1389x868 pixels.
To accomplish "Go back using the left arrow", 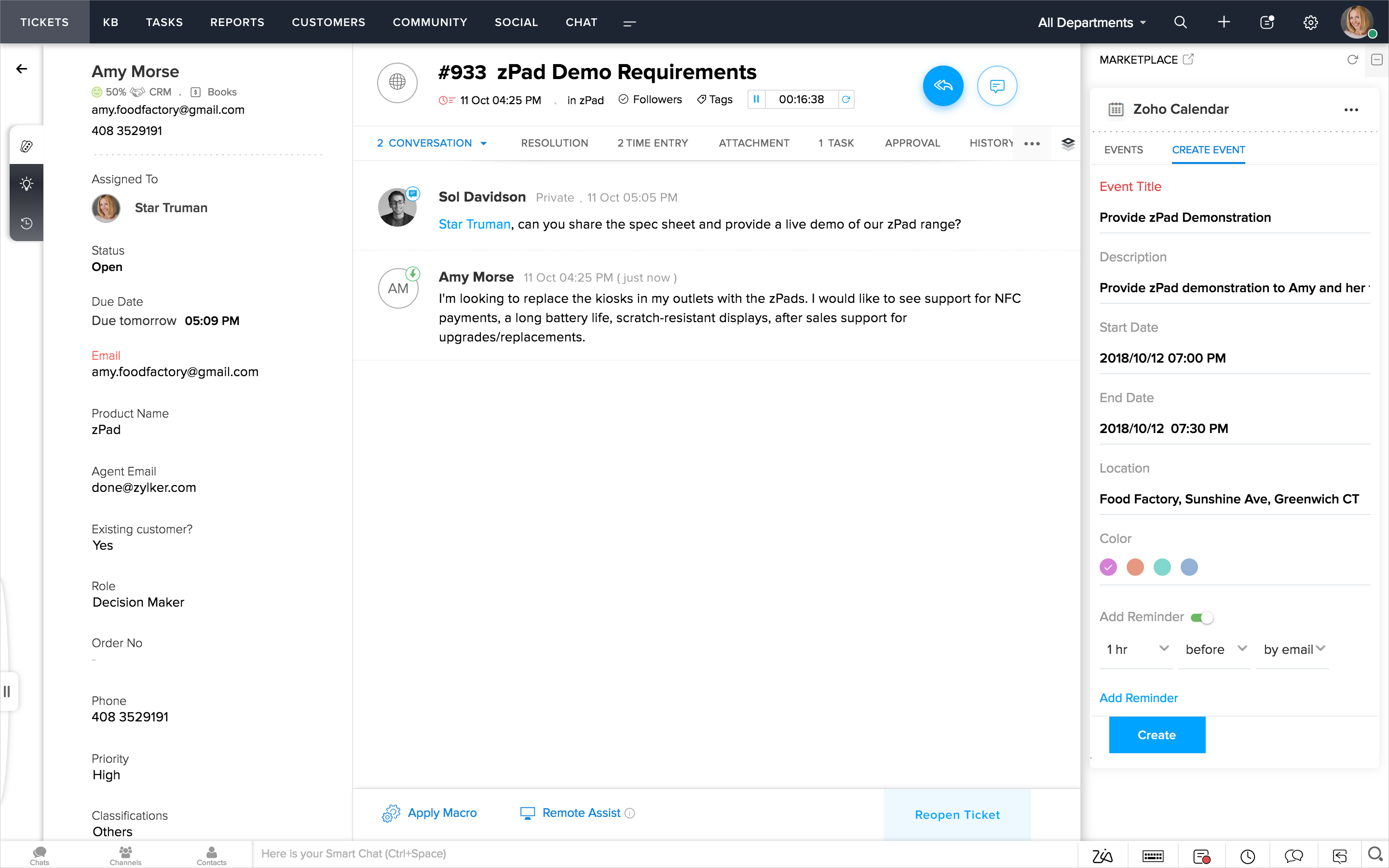I will [x=22, y=69].
